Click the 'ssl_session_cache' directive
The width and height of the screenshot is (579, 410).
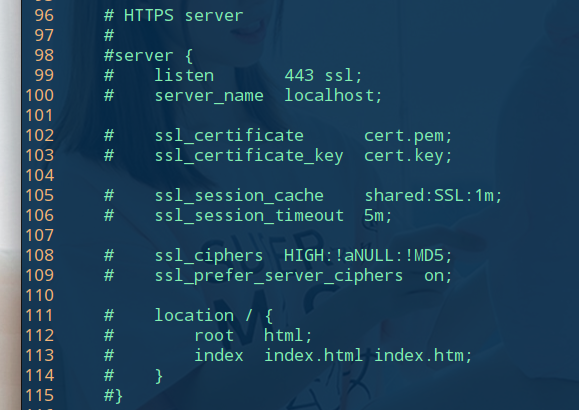point(239,195)
